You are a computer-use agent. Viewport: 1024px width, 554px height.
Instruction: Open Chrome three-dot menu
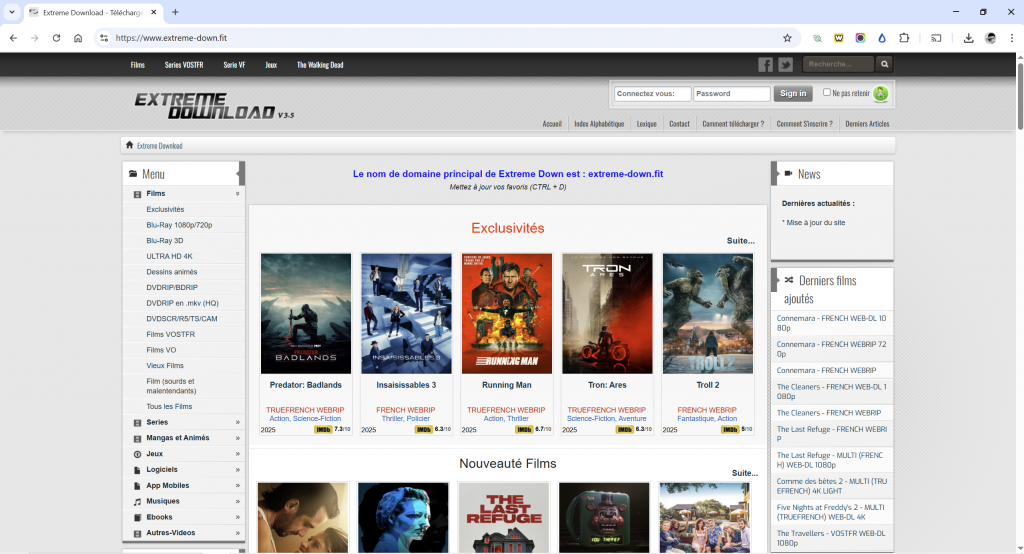(1012, 38)
